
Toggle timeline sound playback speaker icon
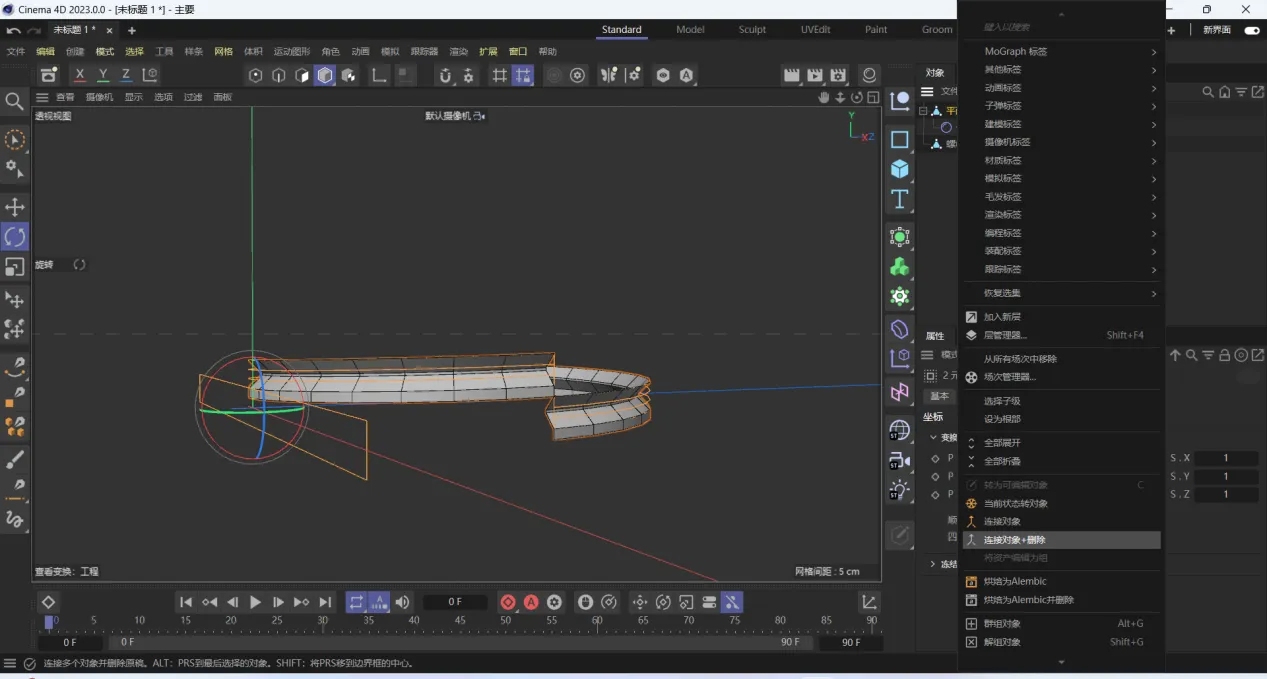[x=402, y=602]
